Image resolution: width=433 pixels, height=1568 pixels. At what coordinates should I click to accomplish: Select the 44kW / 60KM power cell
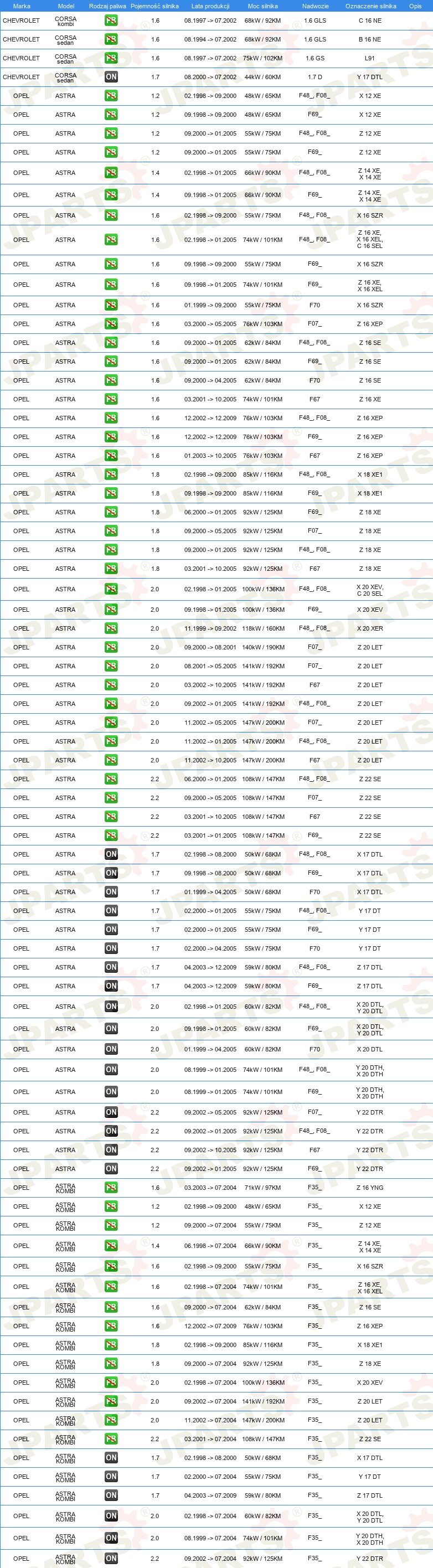262,78
